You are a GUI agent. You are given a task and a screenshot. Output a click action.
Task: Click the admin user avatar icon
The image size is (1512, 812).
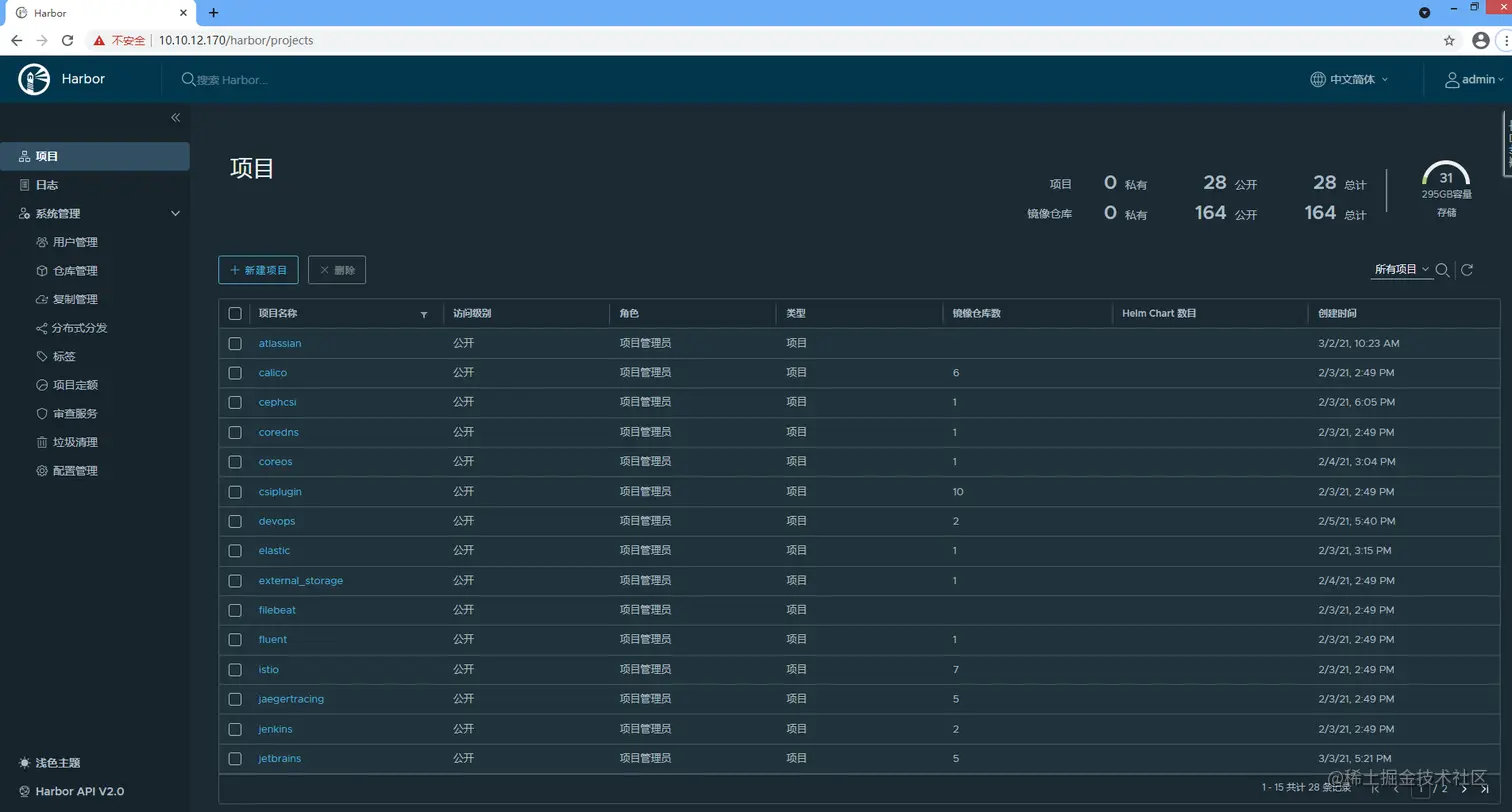pos(1452,79)
